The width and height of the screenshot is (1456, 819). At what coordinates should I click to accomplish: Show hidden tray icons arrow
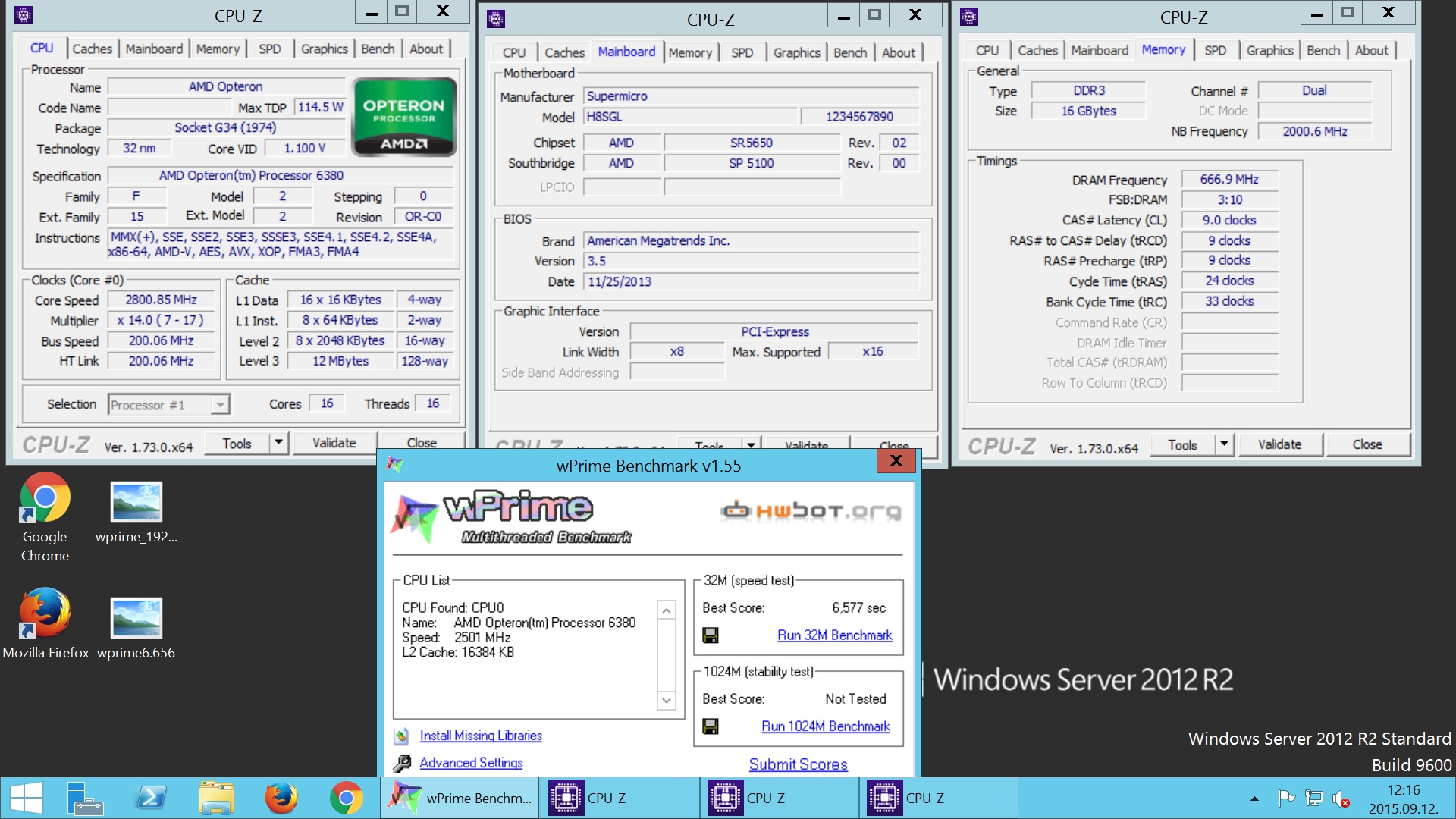(x=1254, y=799)
